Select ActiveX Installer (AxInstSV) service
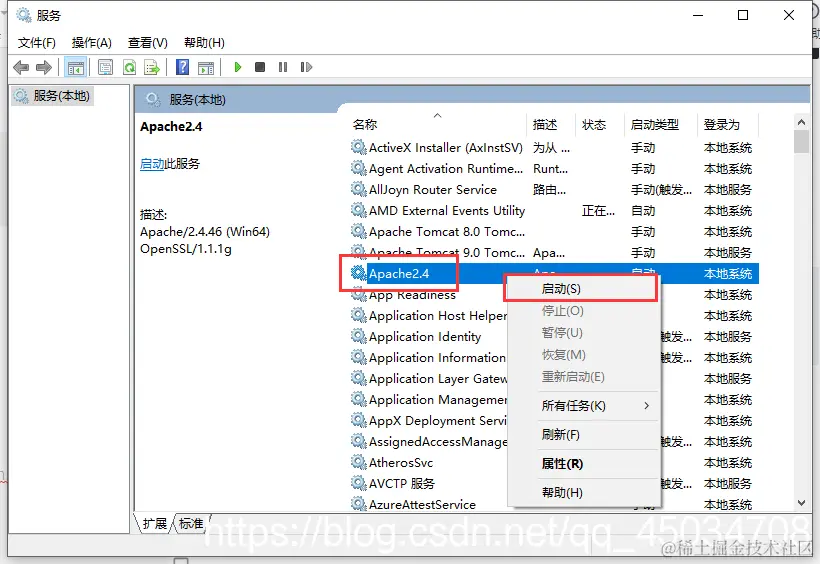This screenshot has width=820, height=564. point(446,148)
